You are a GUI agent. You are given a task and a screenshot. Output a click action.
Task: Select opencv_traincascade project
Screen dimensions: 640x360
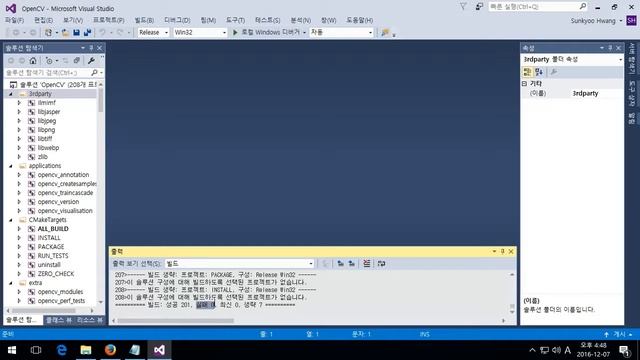pos(65,193)
